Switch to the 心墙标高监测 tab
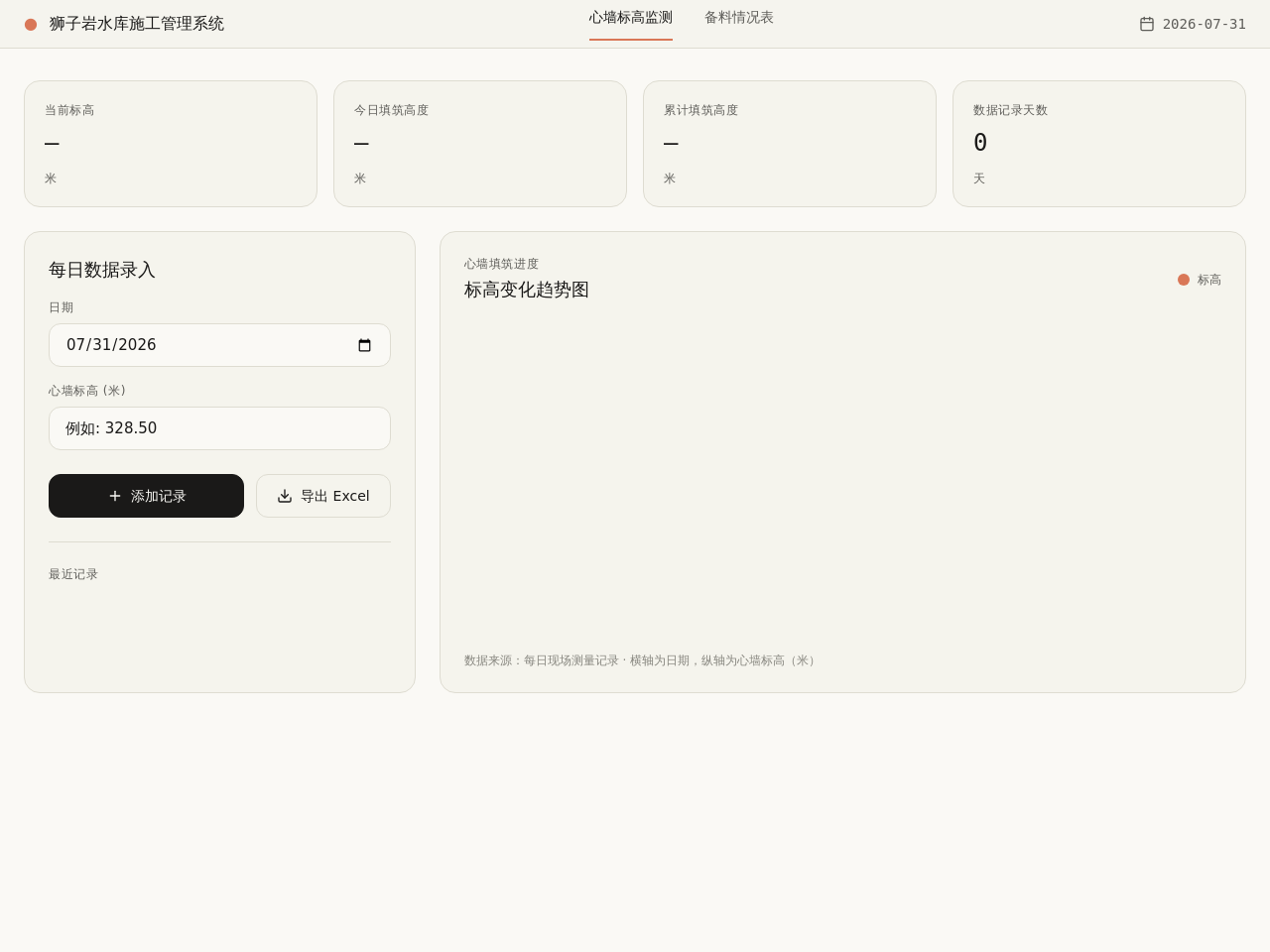The image size is (1270, 952). point(631,18)
